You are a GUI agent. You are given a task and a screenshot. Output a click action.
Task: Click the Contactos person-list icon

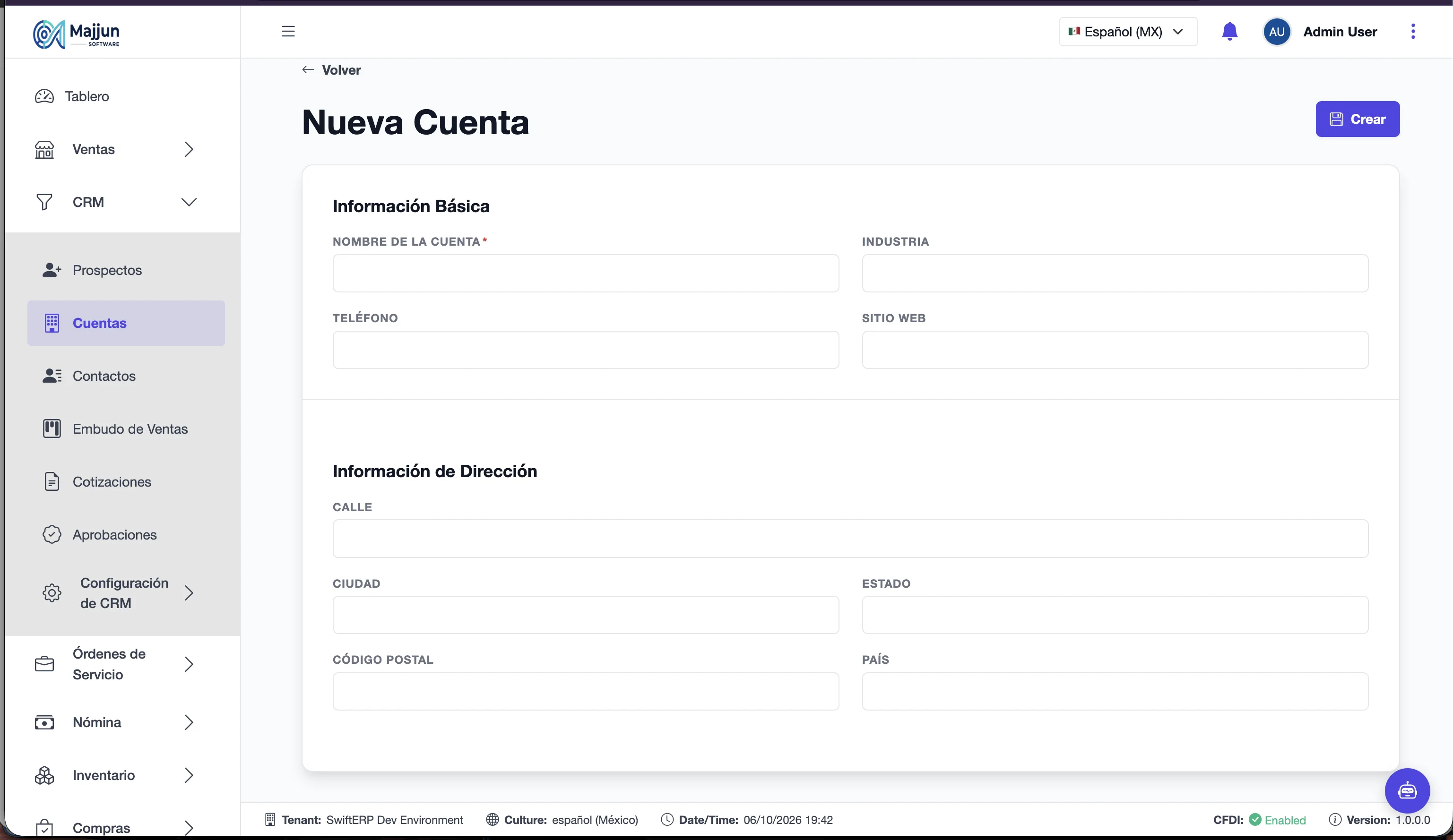tap(52, 376)
